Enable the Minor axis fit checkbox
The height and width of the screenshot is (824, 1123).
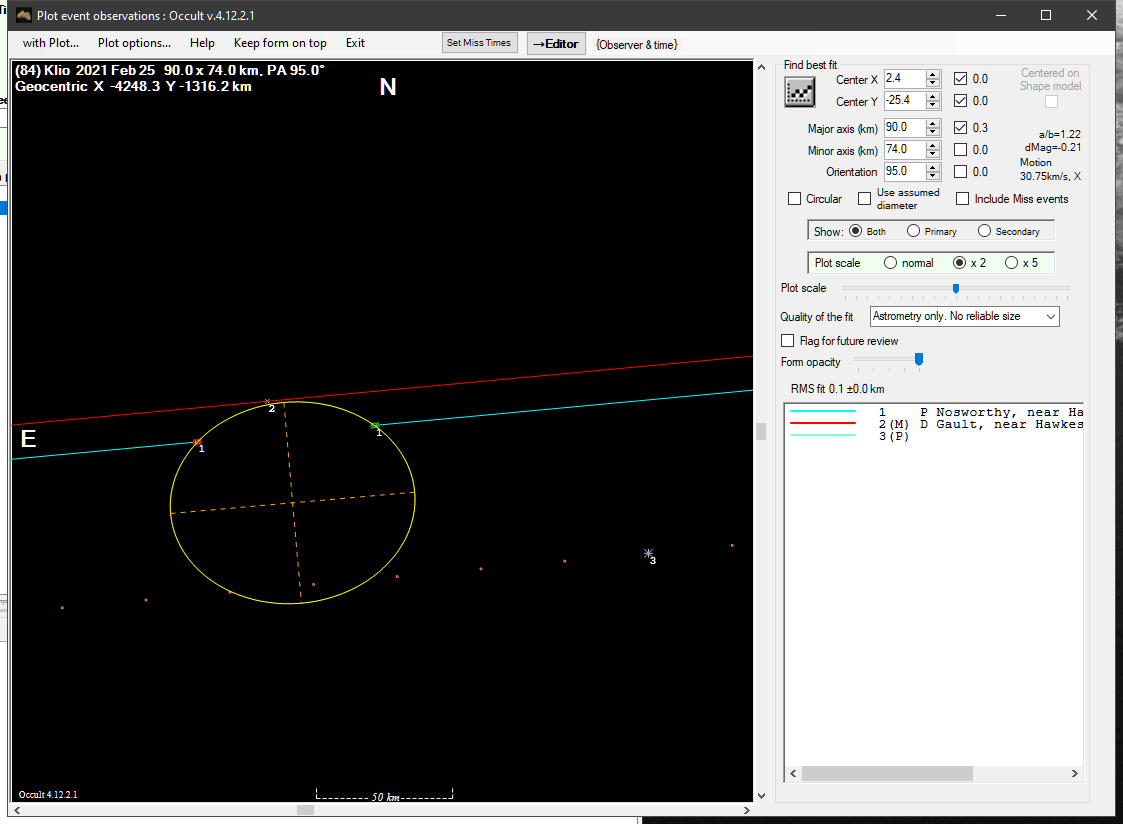960,150
